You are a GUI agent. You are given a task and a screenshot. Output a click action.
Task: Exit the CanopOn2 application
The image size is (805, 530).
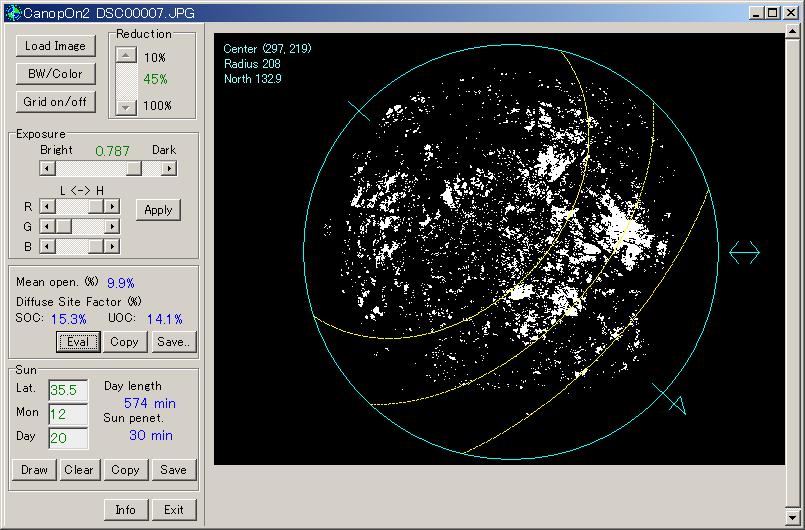tap(174, 510)
